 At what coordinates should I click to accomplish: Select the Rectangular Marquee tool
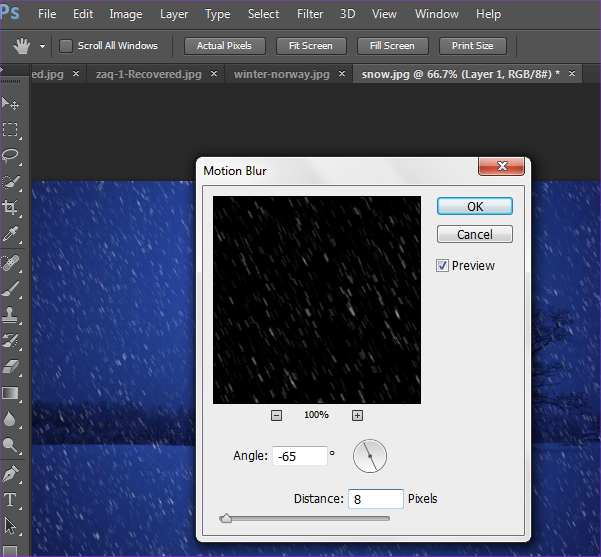click(11, 130)
